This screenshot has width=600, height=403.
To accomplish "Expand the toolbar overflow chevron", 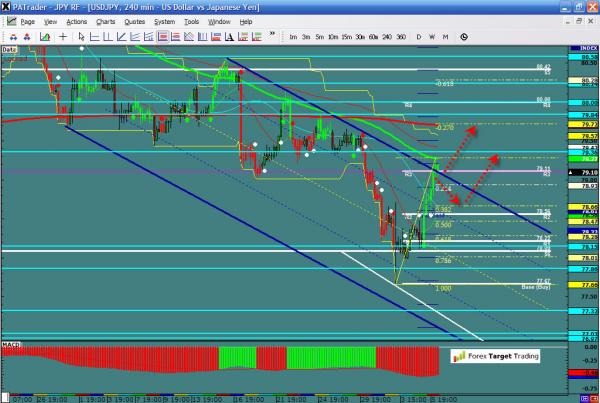I will tap(273, 36).
